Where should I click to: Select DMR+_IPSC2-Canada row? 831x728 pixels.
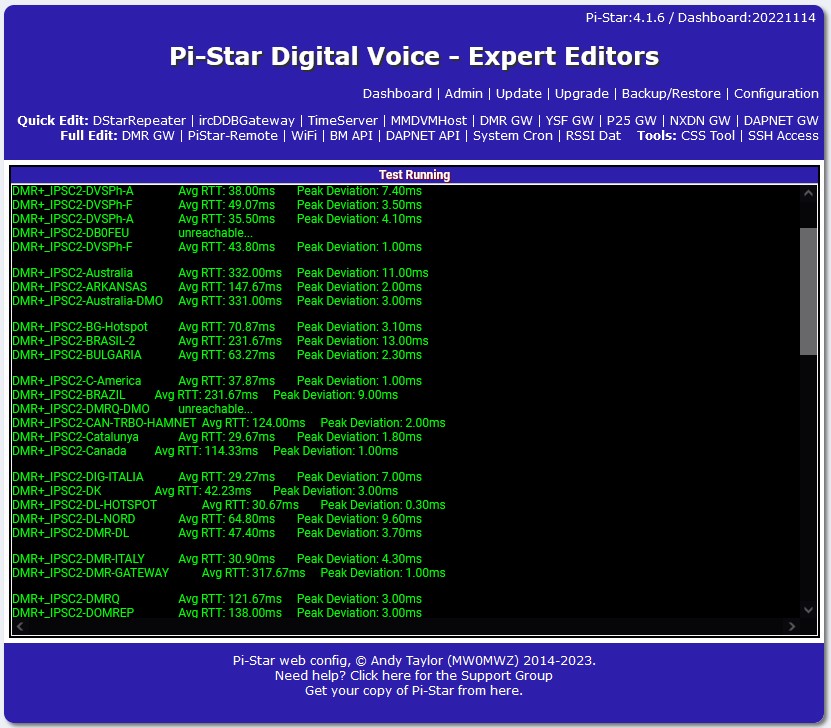point(205,451)
